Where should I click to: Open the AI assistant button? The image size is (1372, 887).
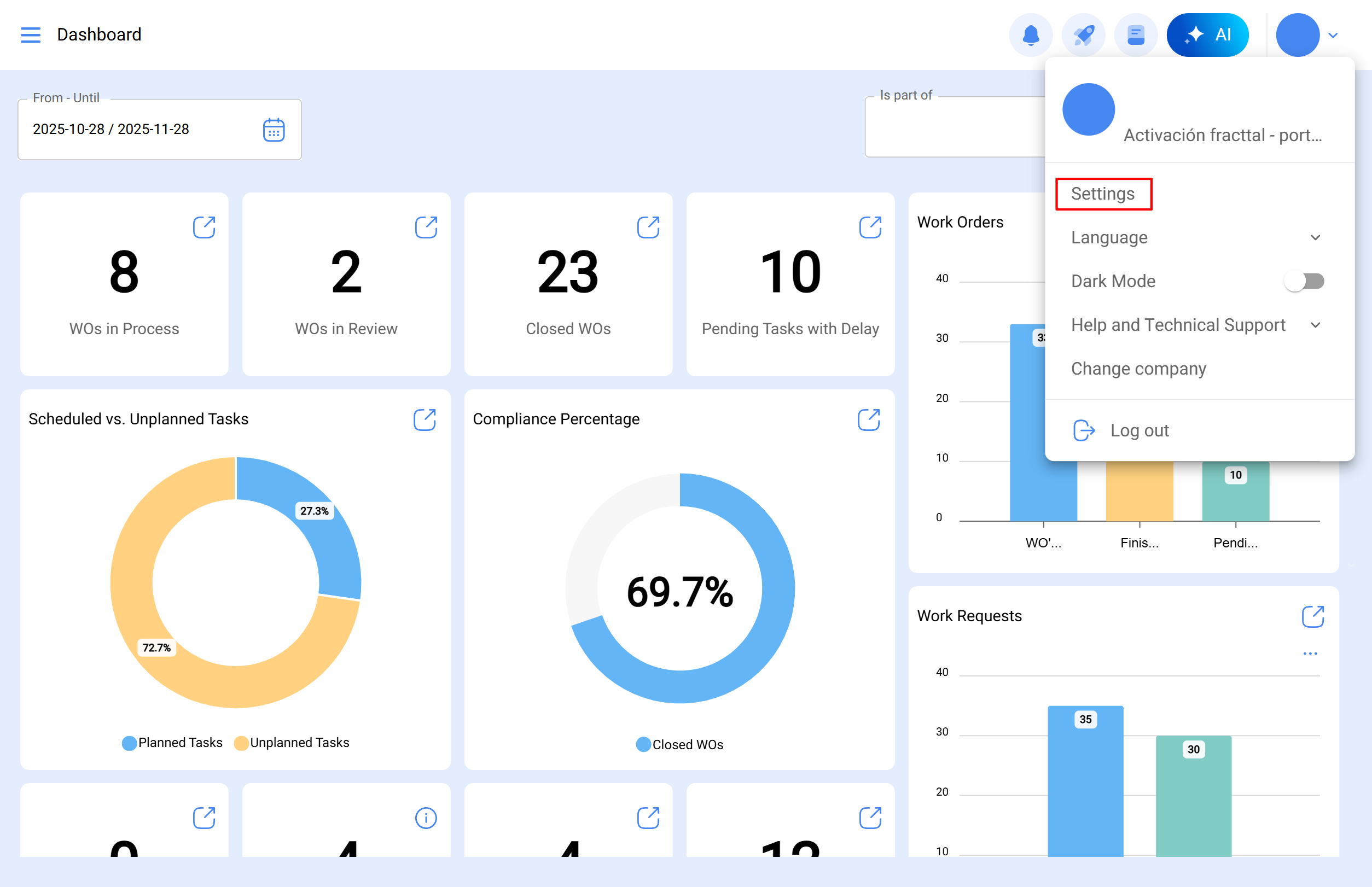point(1207,35)
